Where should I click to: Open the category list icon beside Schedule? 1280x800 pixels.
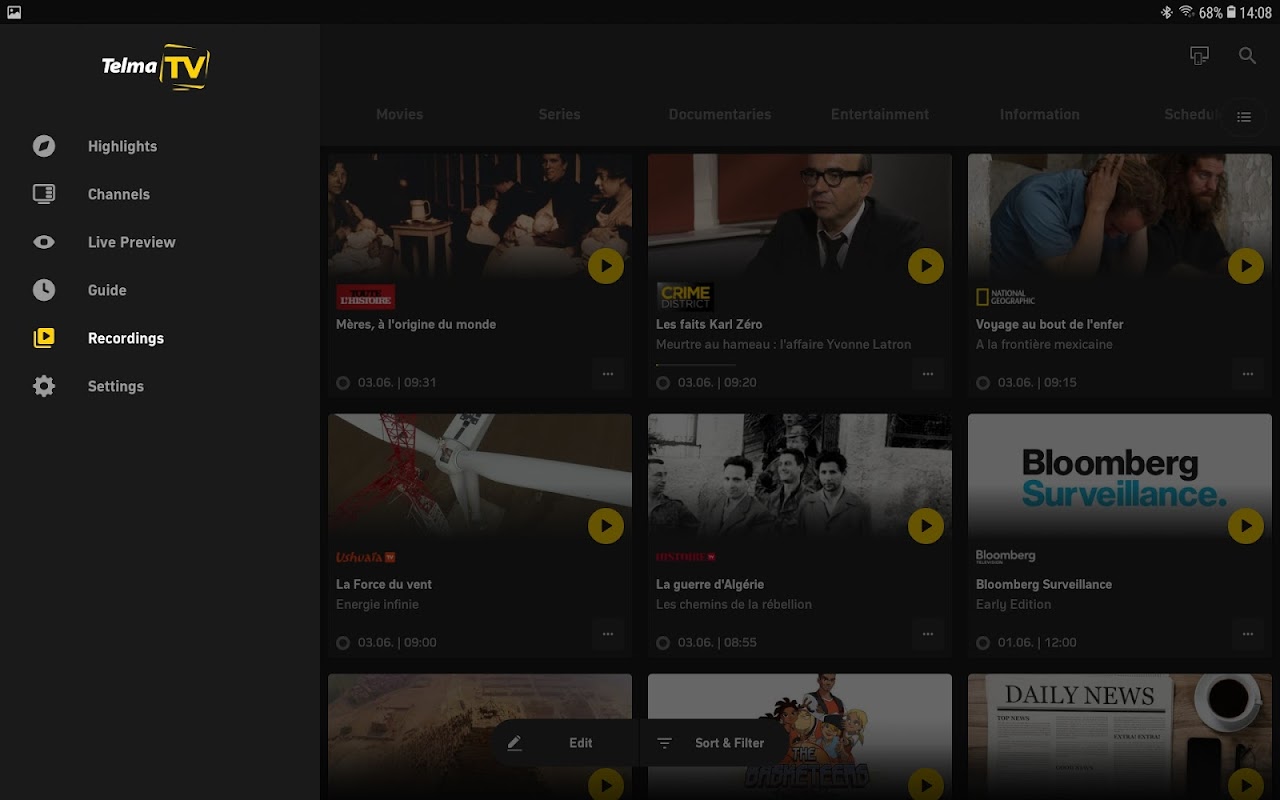1244,117
